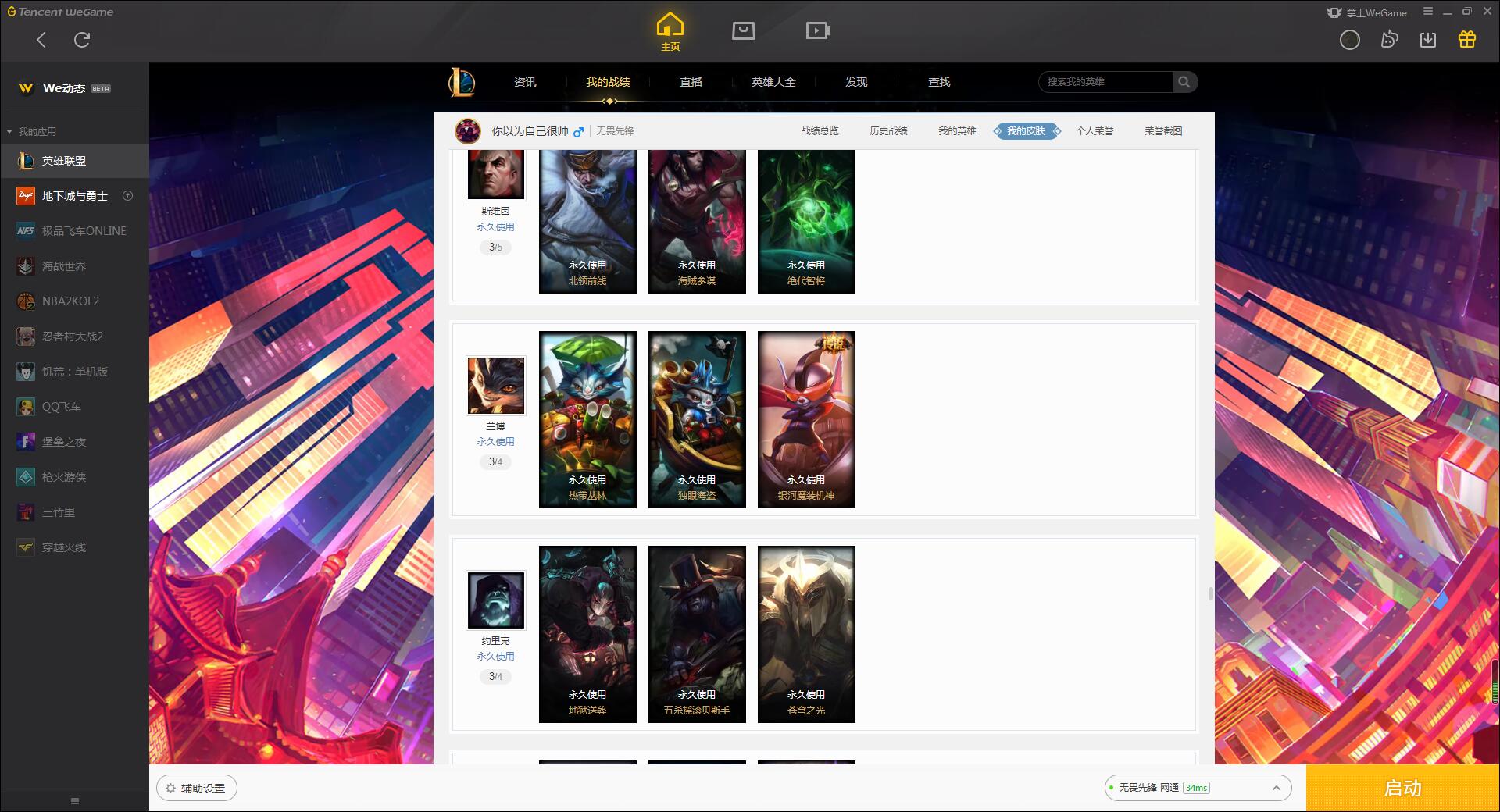This screenshot has height=812, width=1500.
Task: Open the home tab (主页)
Action: (x=670, y=32)
